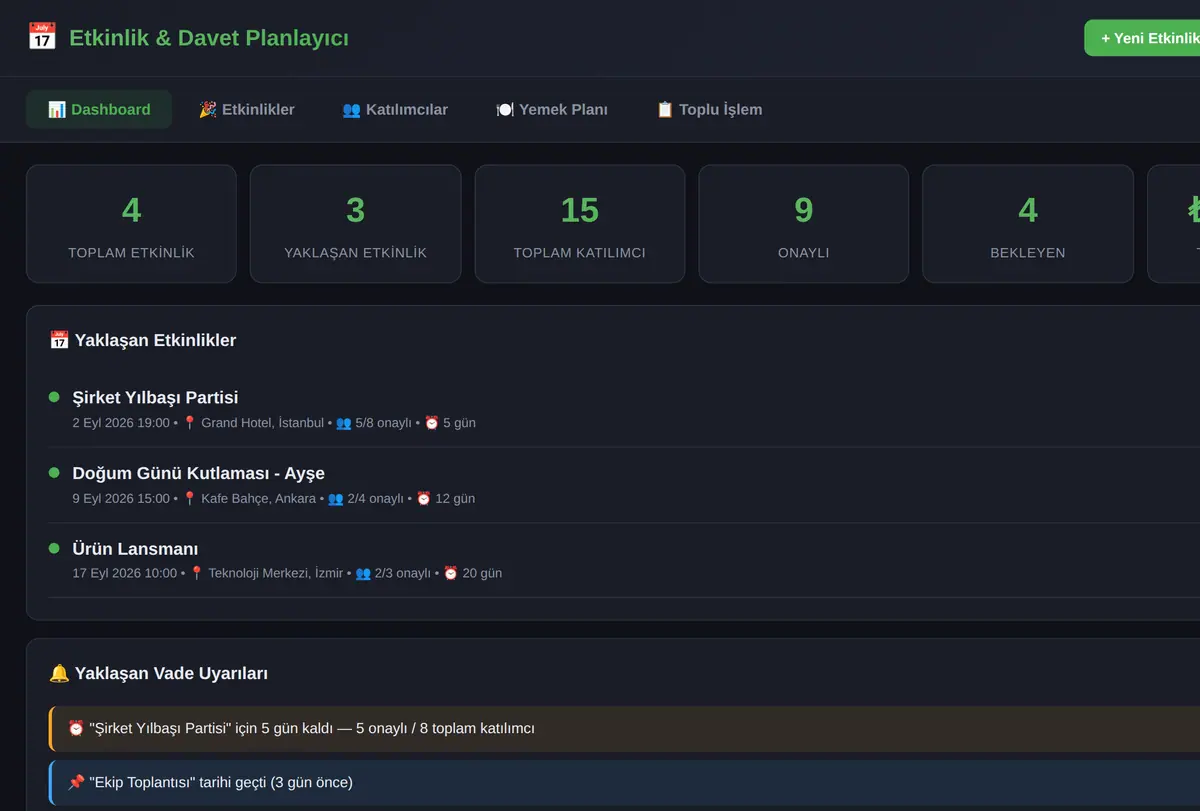The width and height of the screenshot is (1200, 811).
Task: Click location pin icon next to Grand Hotel
Action: tap(190, 423)
